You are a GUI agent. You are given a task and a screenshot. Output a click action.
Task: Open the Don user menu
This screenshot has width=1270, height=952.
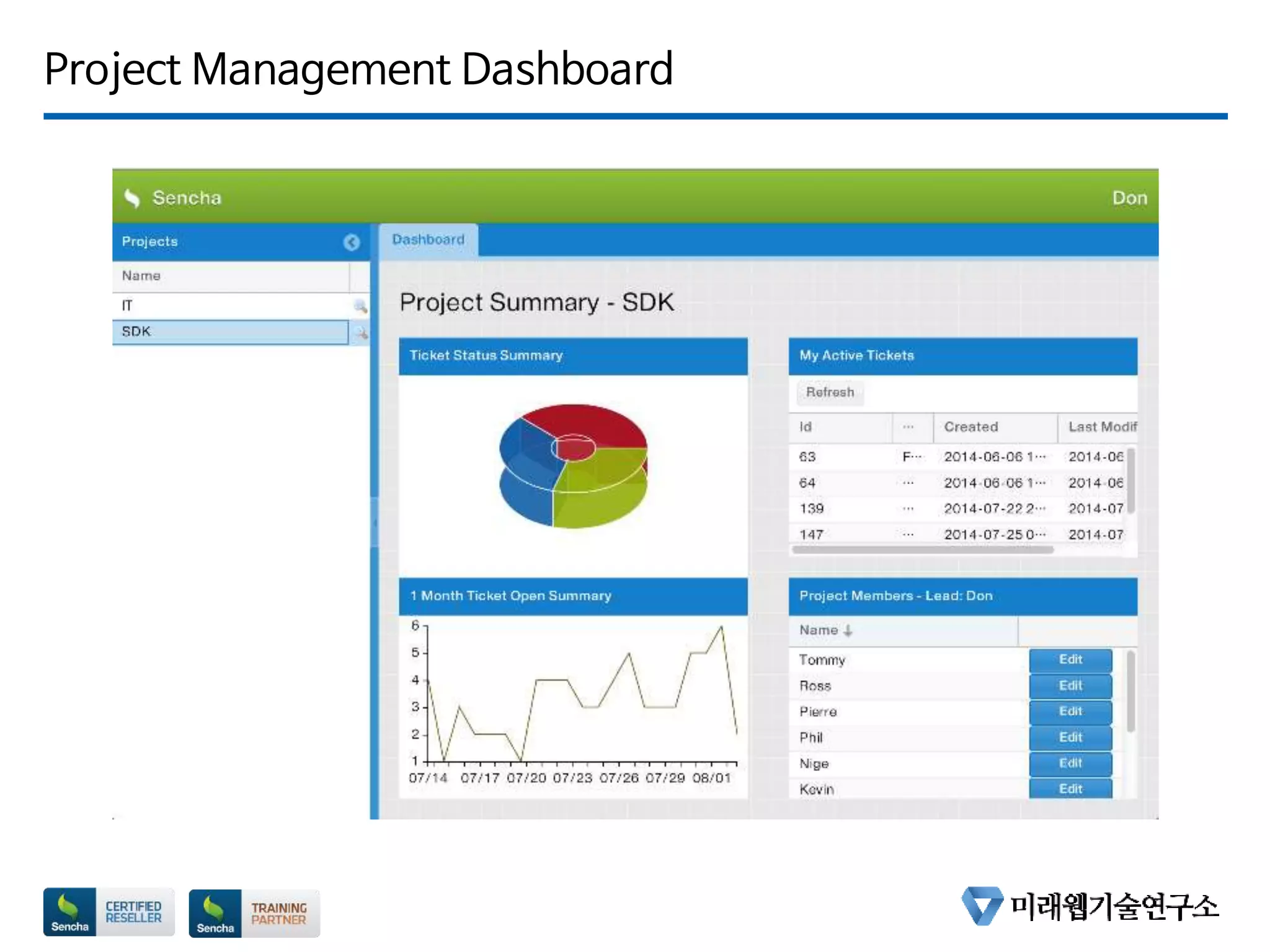[x=1129, y=198]
